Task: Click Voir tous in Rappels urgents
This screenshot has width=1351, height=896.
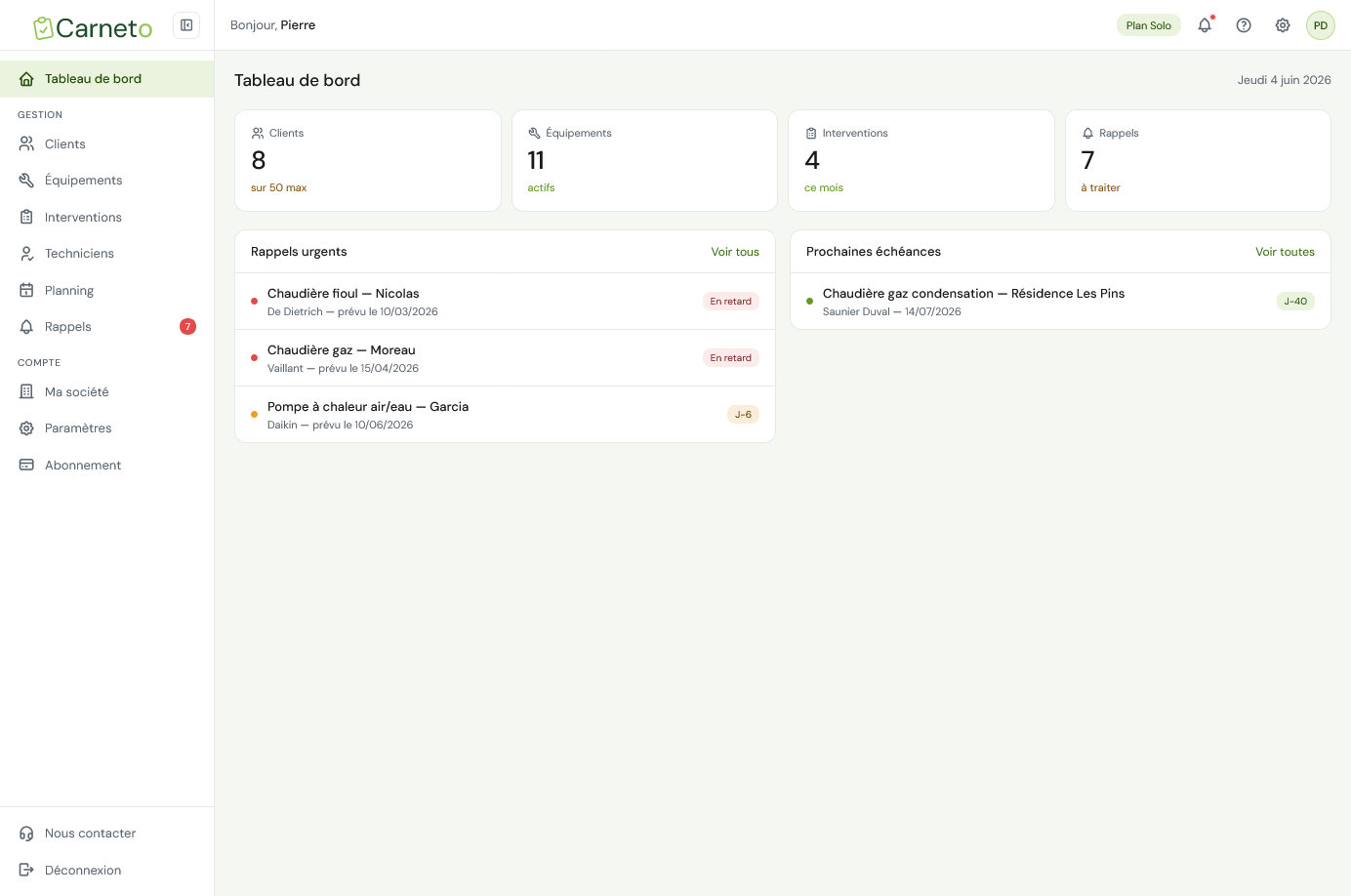Action: tap(735, 252)
